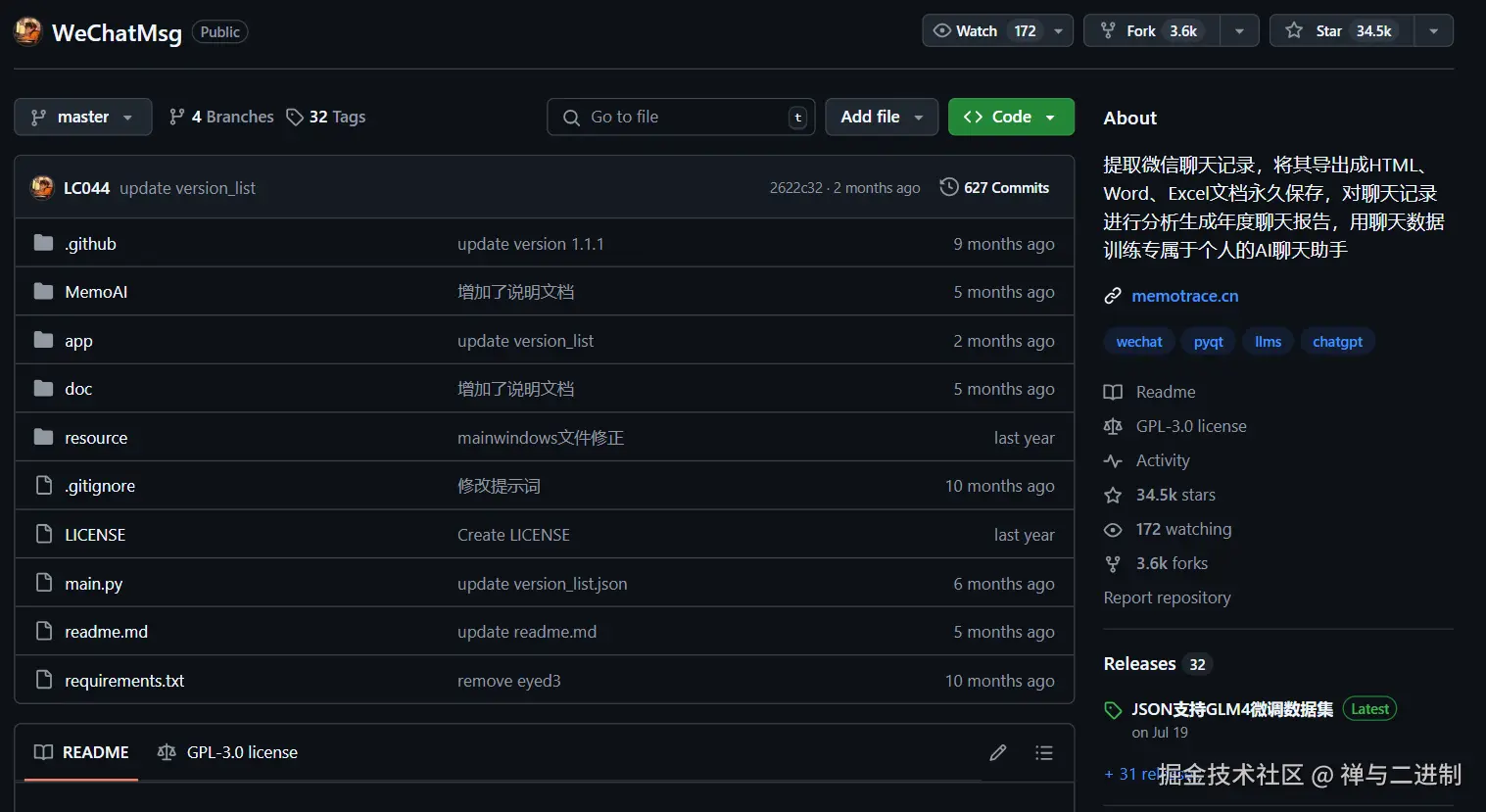Click the book icon next to Readme
Screen dimensions: 1486x812
(1113, 392)
